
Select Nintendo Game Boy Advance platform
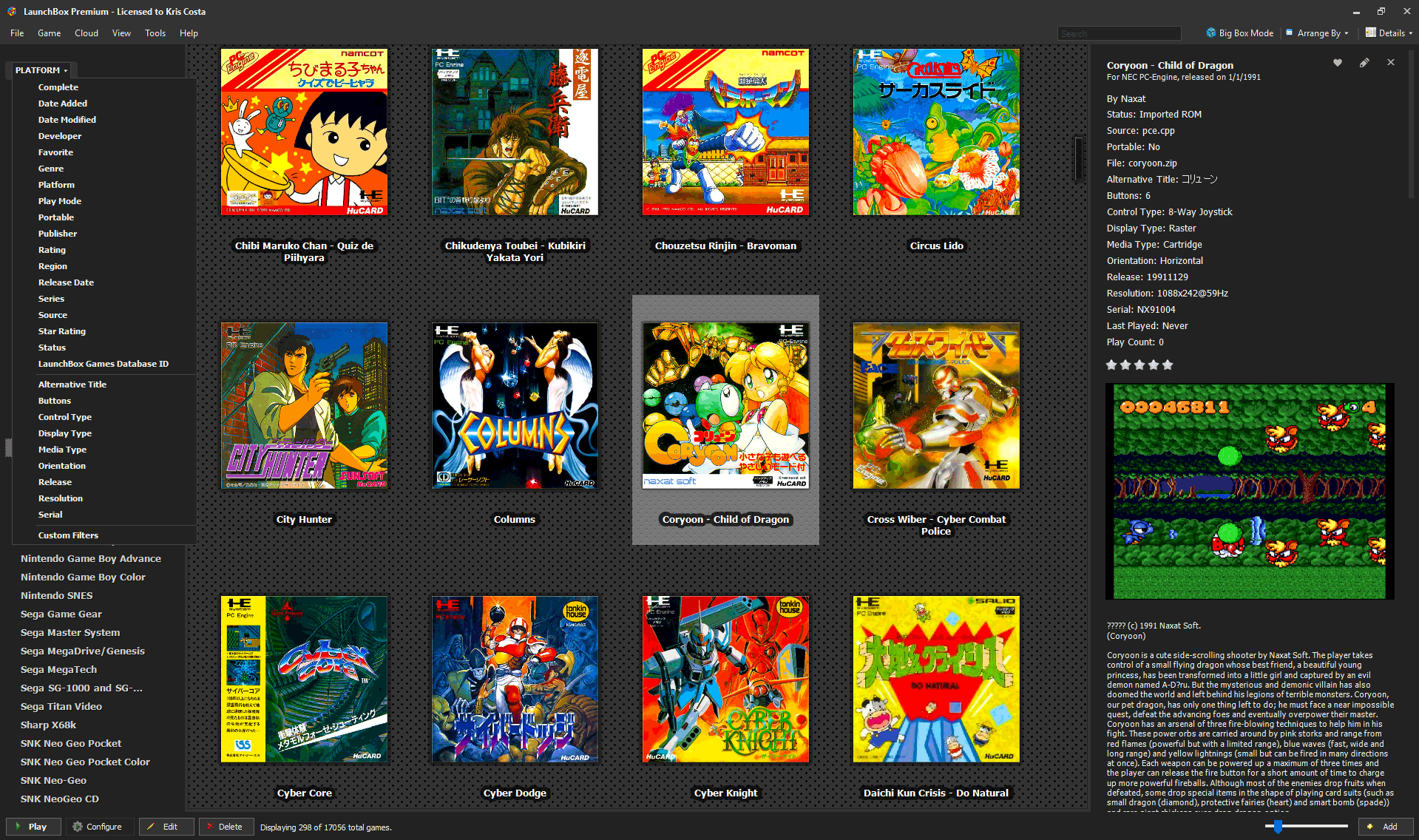(91, 558)
